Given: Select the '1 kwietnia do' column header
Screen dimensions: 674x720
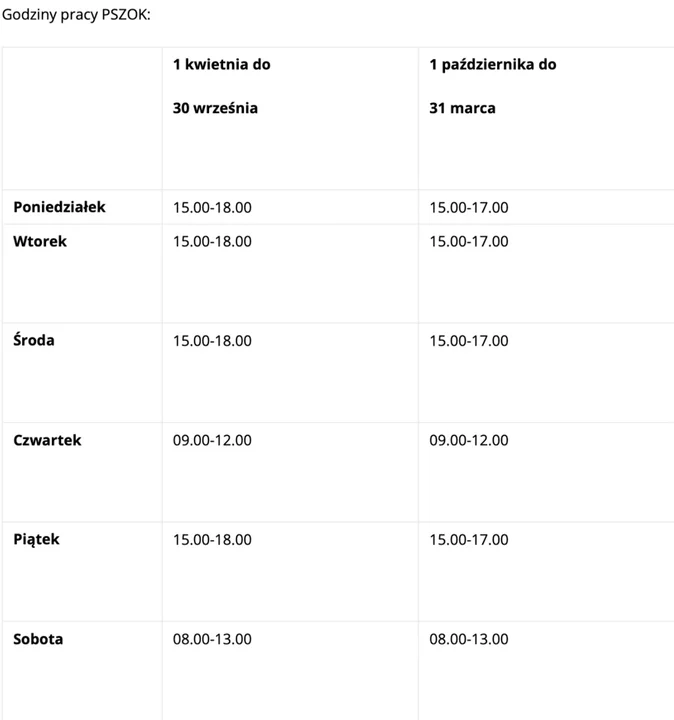Looking at the screenshot, I should (221, 64).
